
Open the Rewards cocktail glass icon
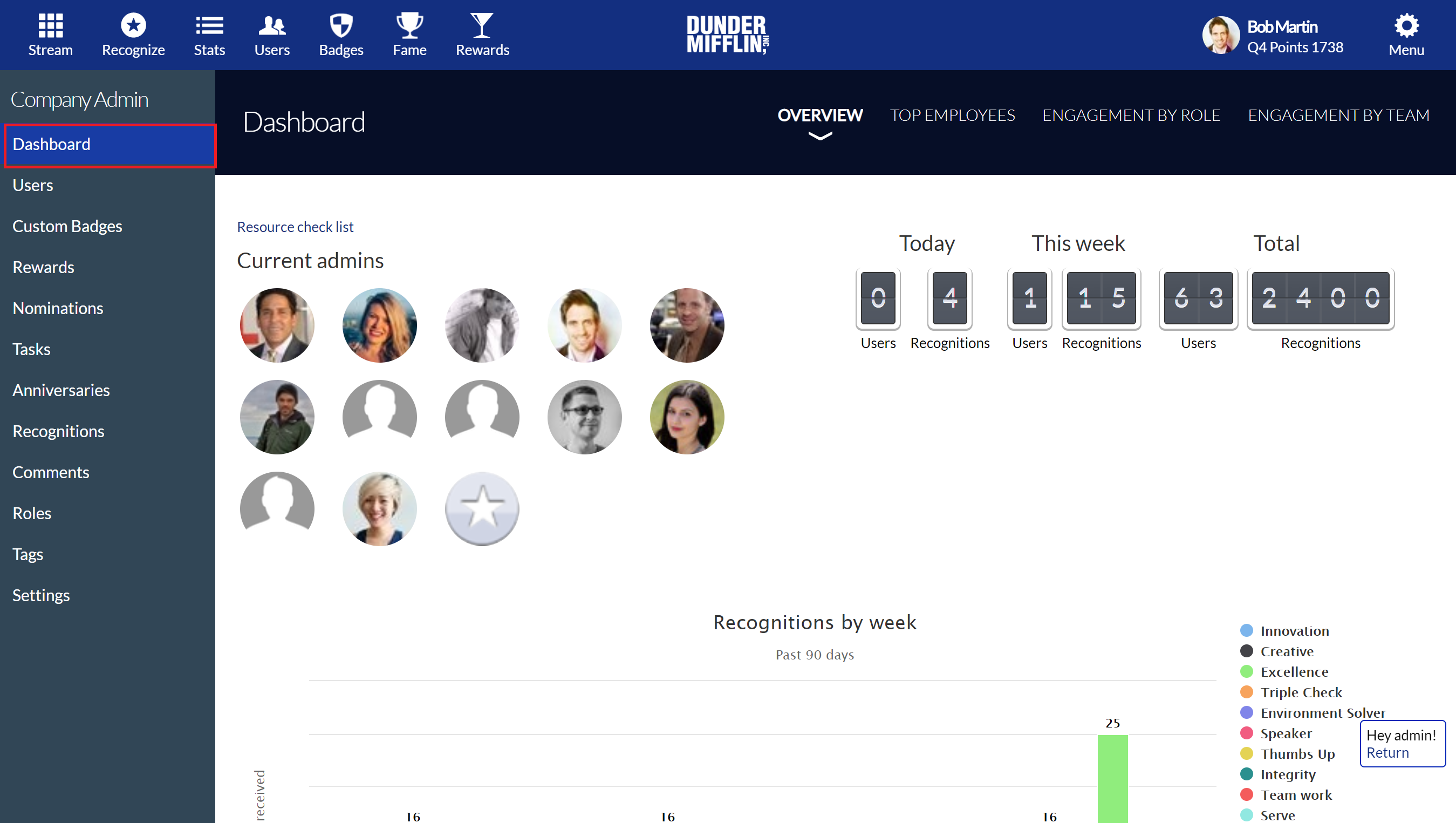point(482,25)
